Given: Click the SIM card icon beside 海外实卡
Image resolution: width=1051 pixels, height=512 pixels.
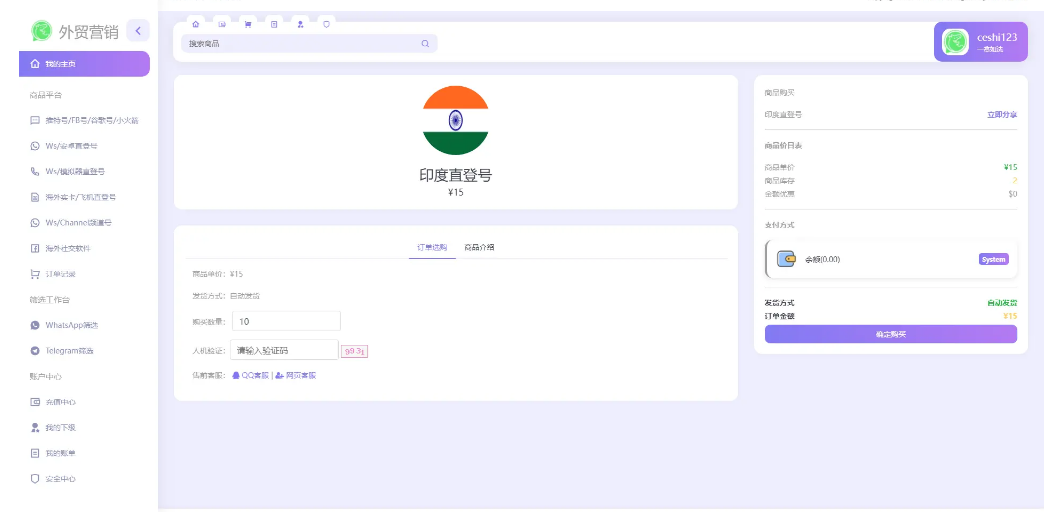Looking at the screenshot, I should coord(35,197).
